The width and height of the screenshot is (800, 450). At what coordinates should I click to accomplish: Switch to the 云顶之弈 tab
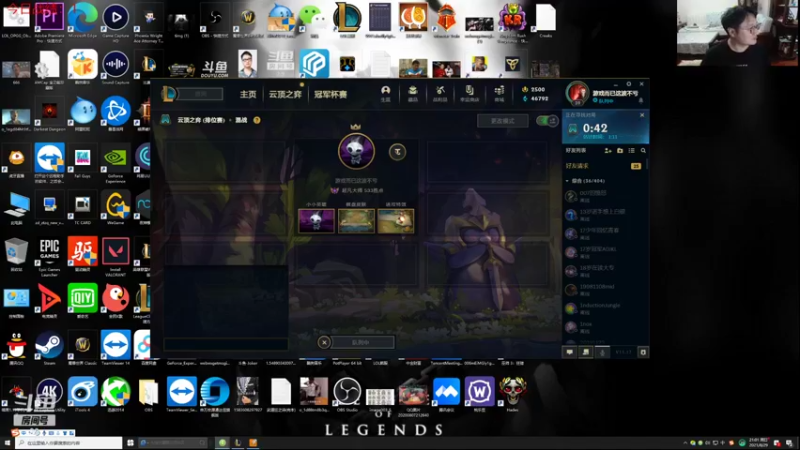click(x=285, y=94)
